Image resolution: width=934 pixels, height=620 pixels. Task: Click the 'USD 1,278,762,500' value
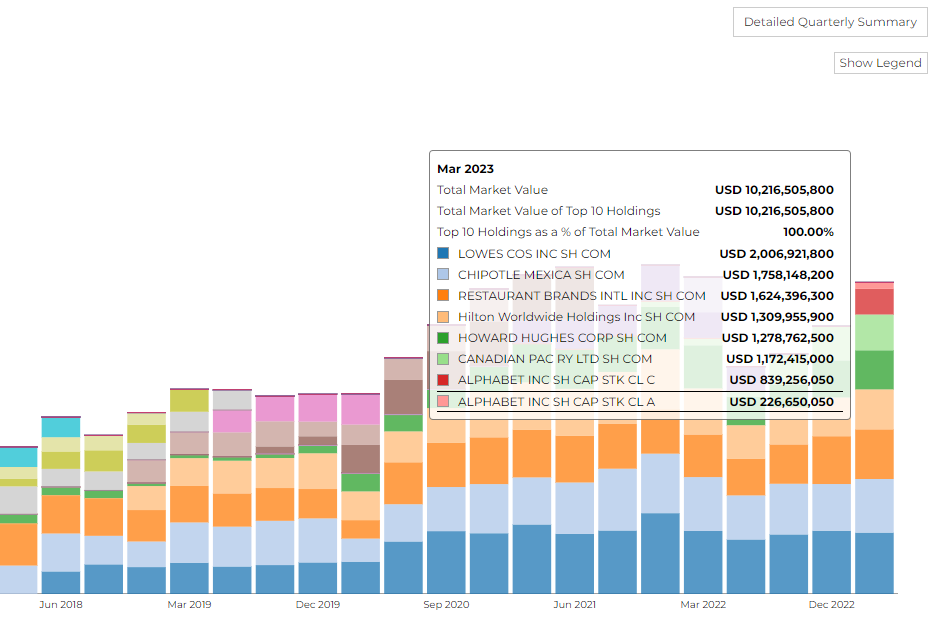[x=777, y=338]
